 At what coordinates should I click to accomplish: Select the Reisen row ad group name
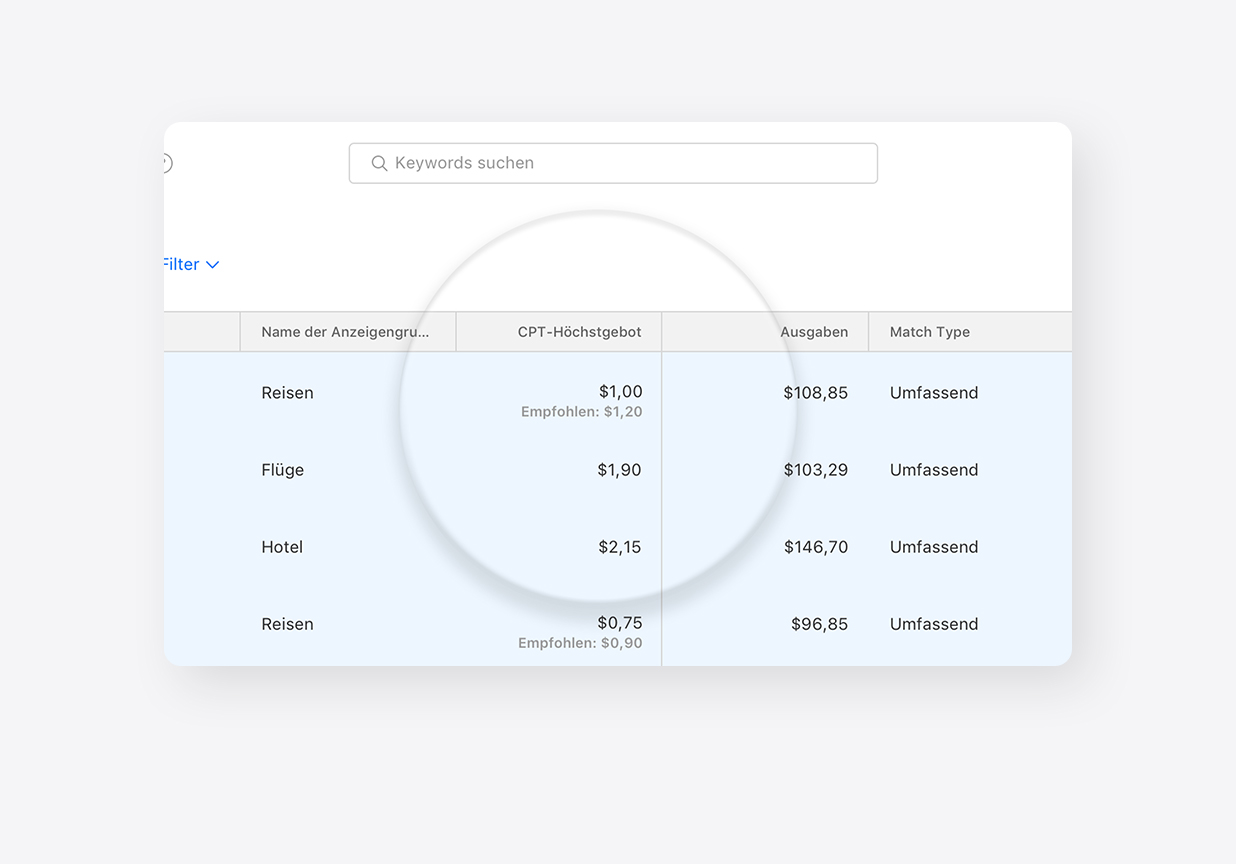tap(287, 393)
